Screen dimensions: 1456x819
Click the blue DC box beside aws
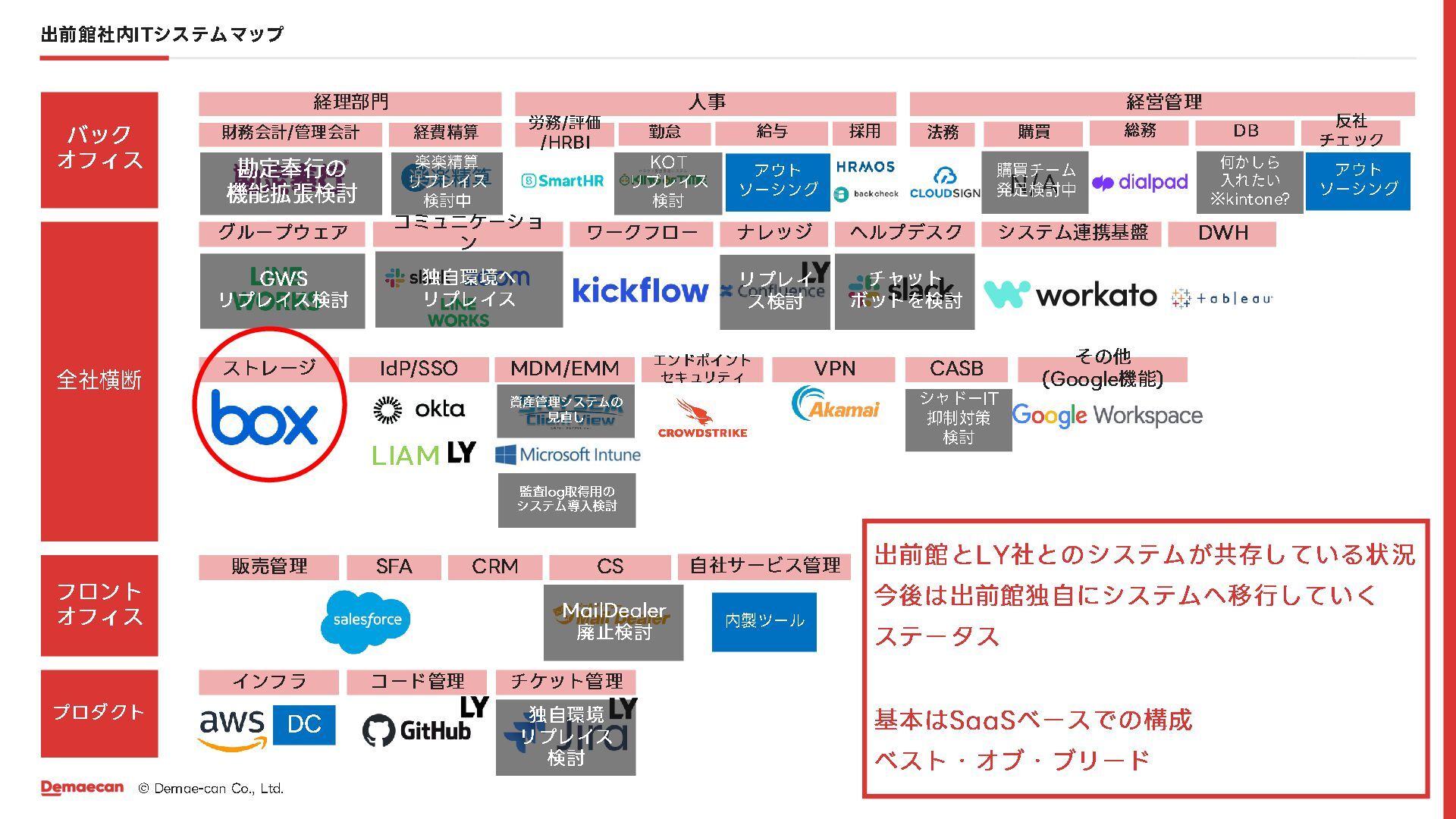[304, 724]
